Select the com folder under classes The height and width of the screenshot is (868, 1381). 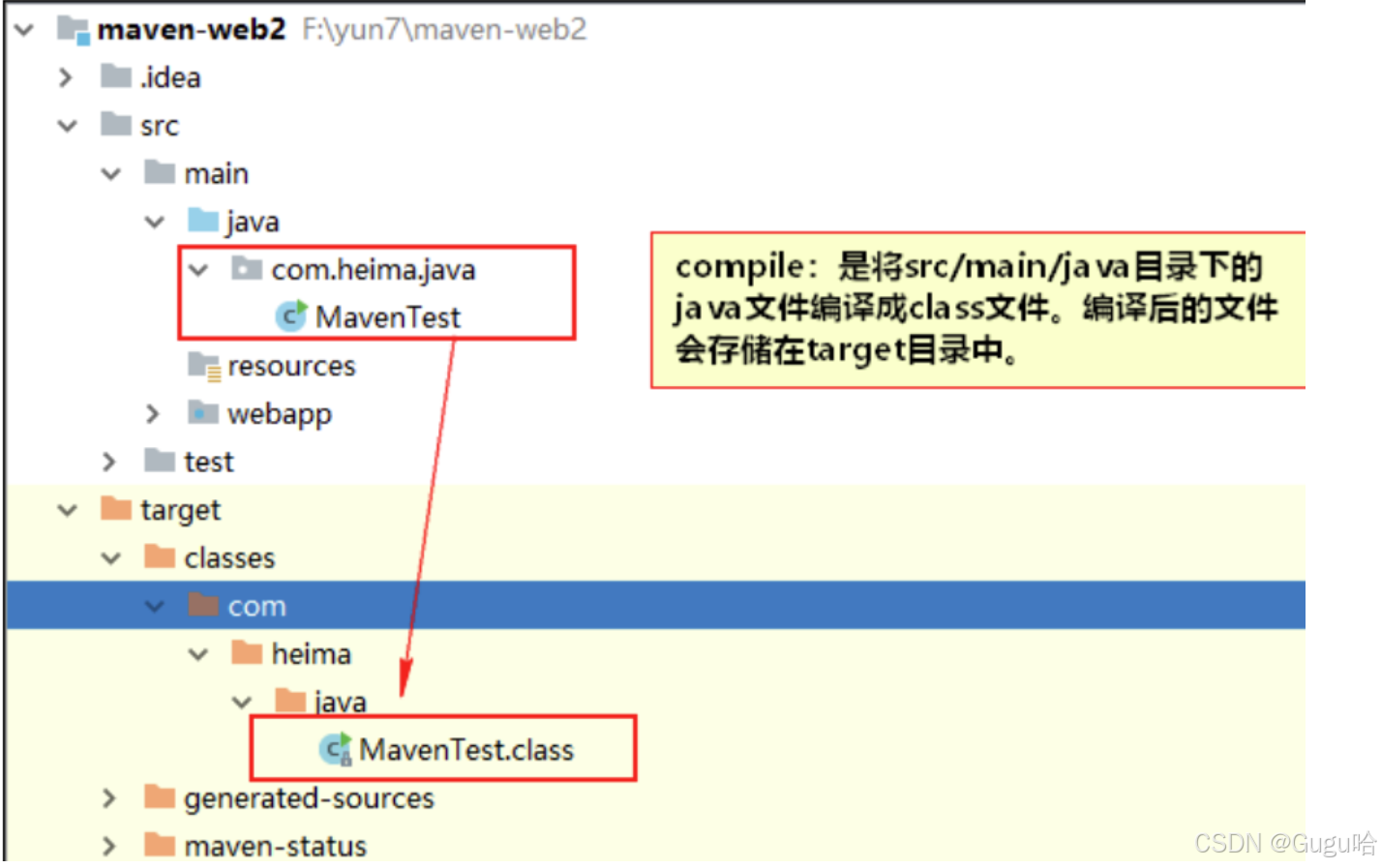tap(258, 605)
